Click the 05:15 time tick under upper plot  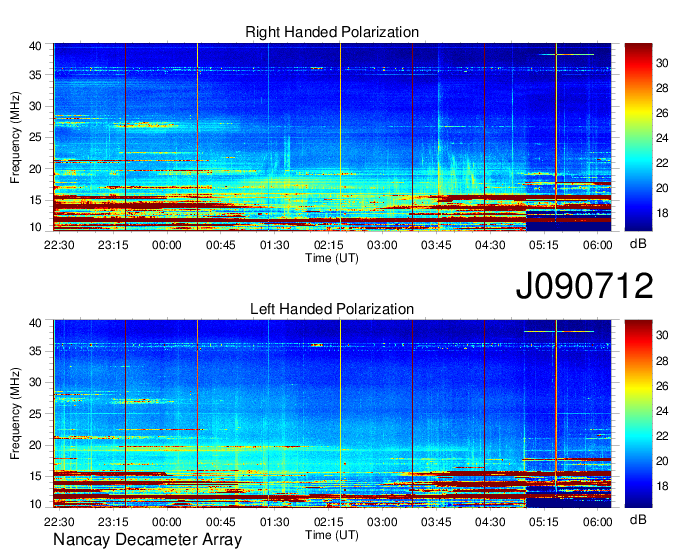[543, 245]
